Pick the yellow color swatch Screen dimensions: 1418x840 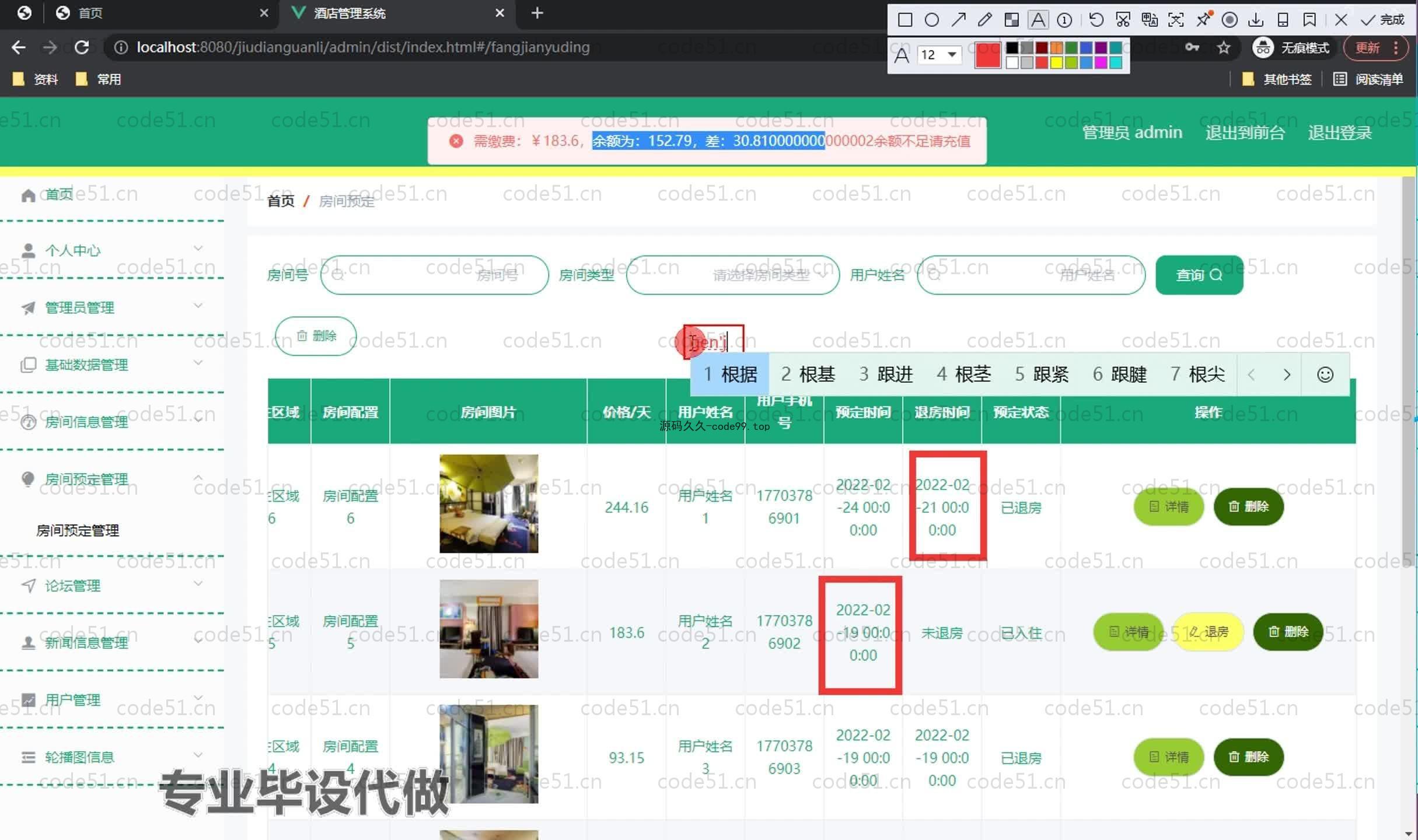coord(1057,62)
